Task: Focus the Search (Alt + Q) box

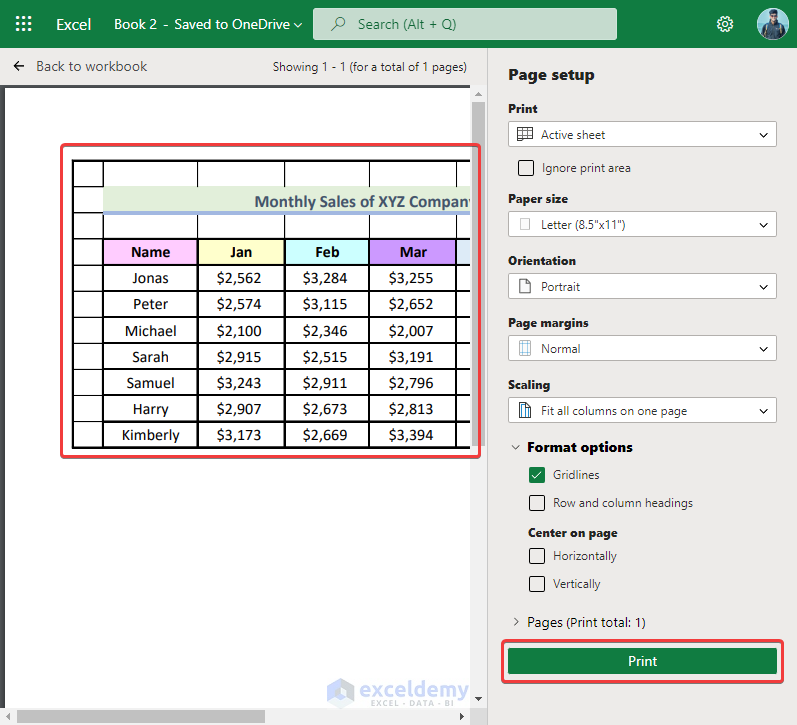Action: 465,24
